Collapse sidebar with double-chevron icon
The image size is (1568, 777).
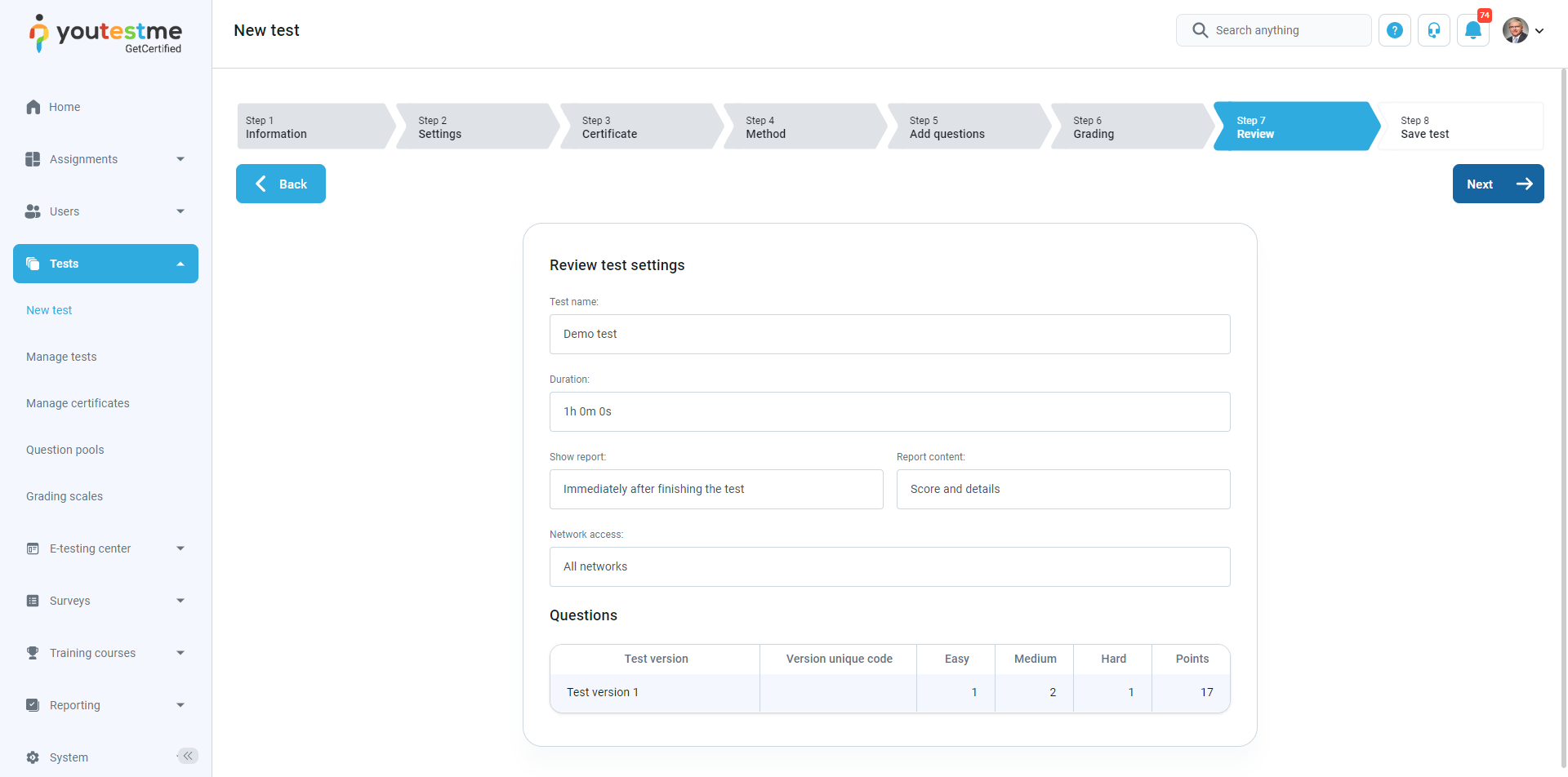(x=188, y=756)
